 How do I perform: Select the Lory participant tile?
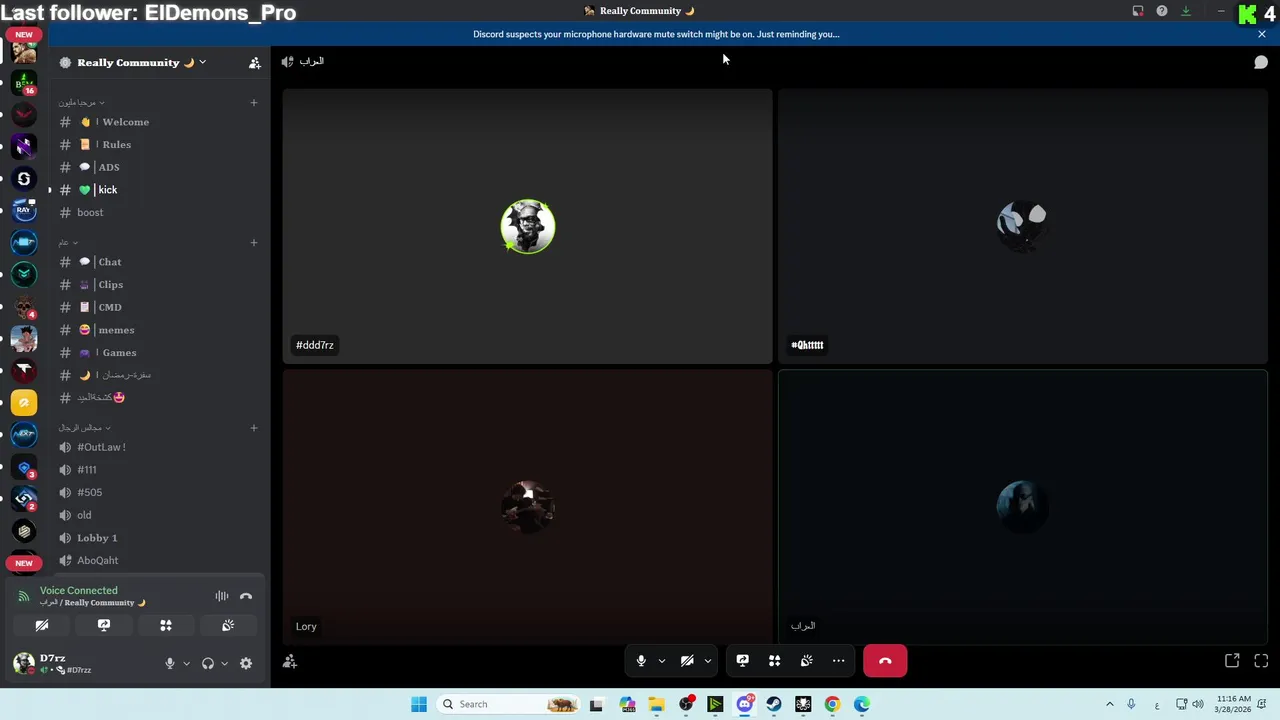(x=527, y=507)
